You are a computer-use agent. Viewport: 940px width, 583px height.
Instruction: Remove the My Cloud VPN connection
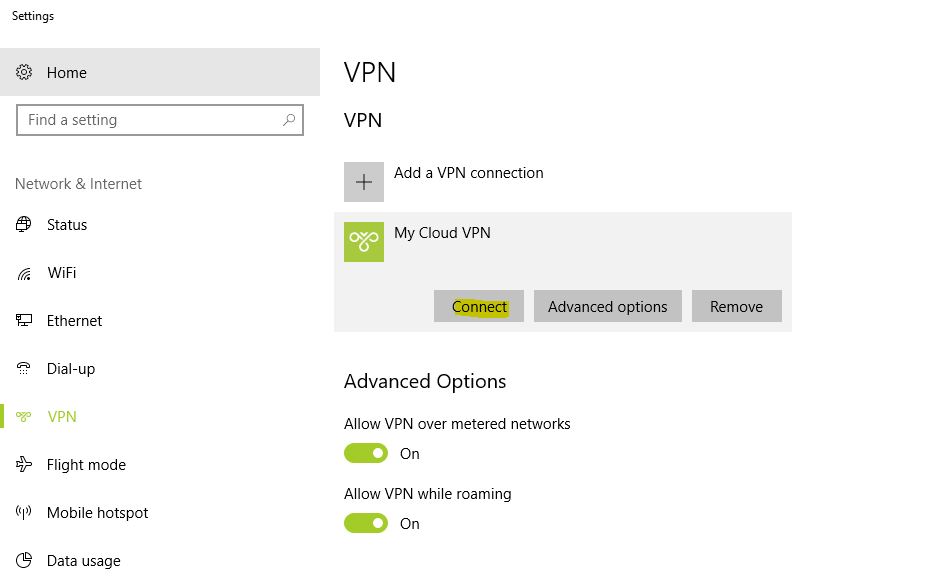736,306
